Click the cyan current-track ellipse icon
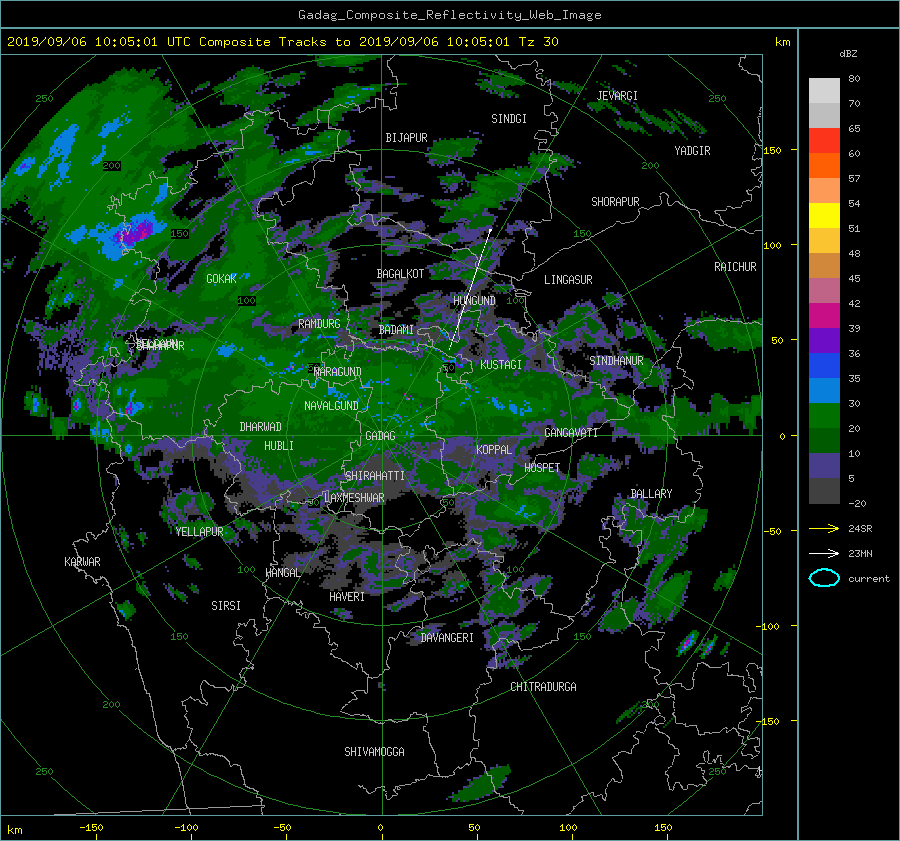The image size is (900, 841). [824, 578]
